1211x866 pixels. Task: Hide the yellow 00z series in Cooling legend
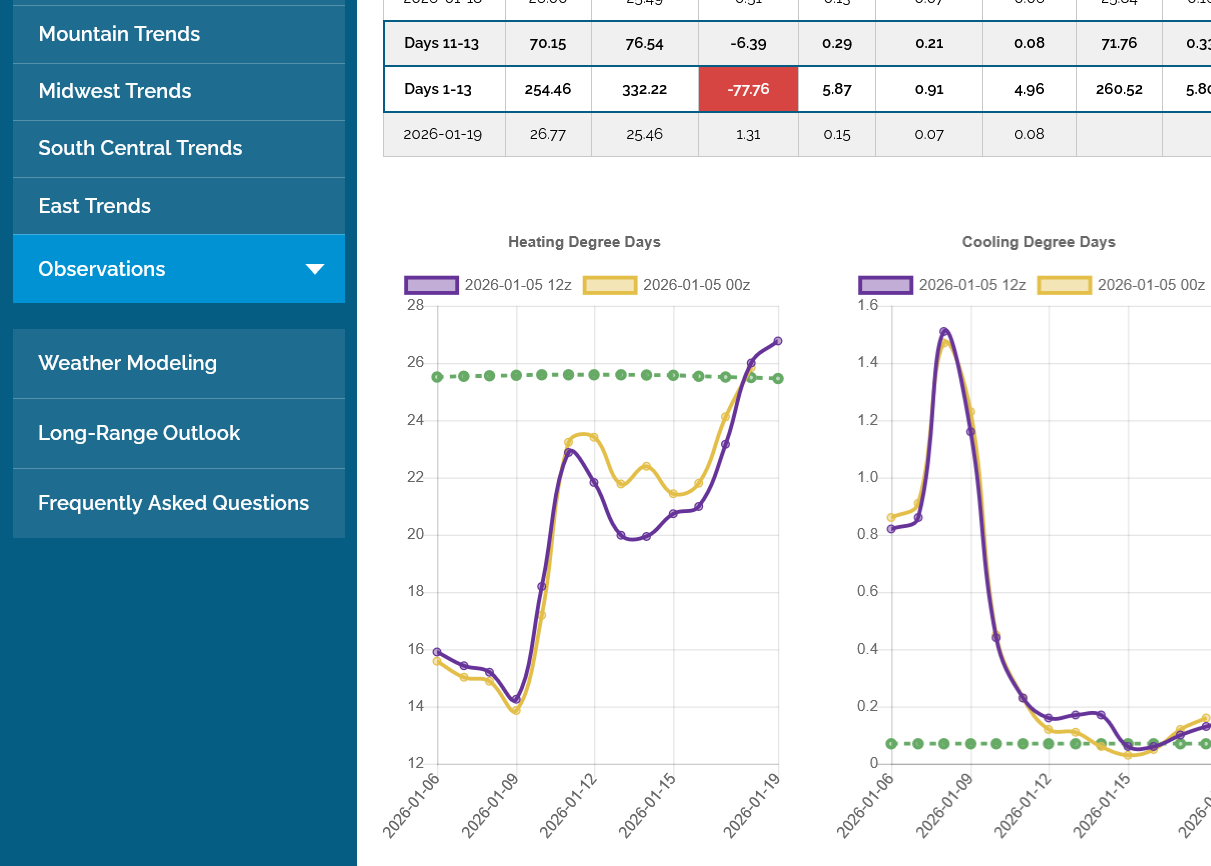[x=1066, y=285]
